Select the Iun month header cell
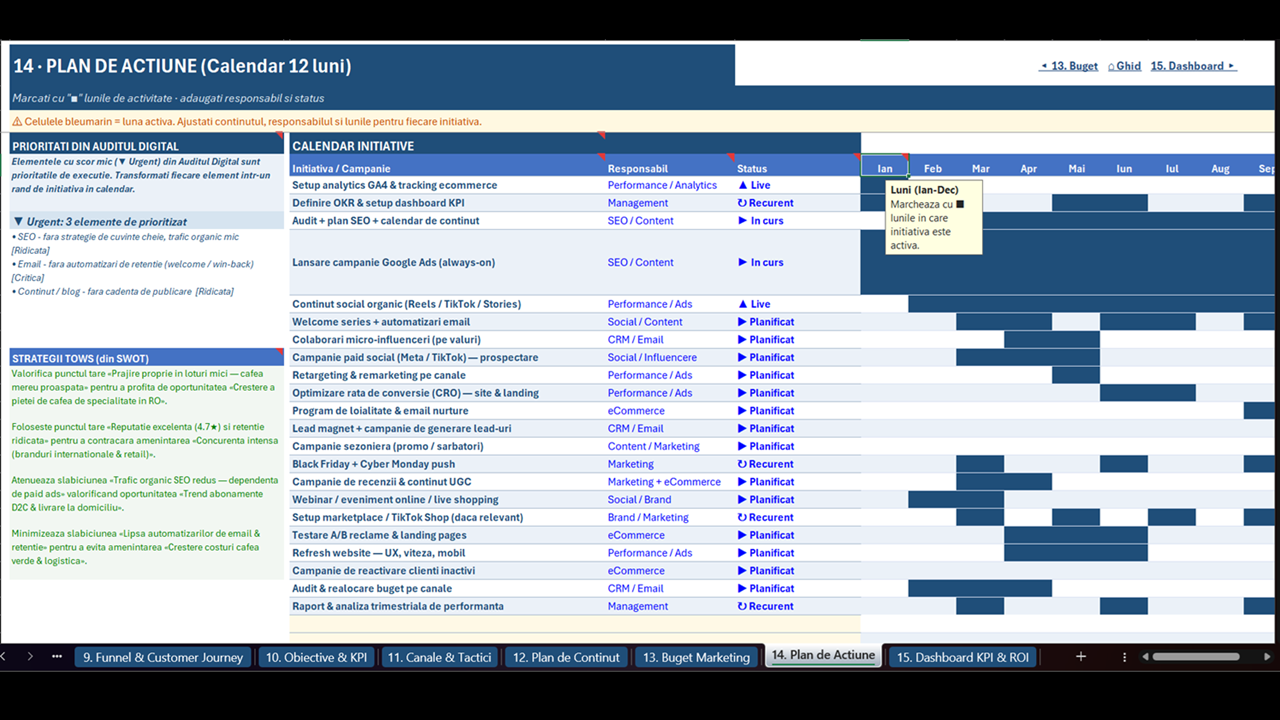 (x=1124, y=168)
